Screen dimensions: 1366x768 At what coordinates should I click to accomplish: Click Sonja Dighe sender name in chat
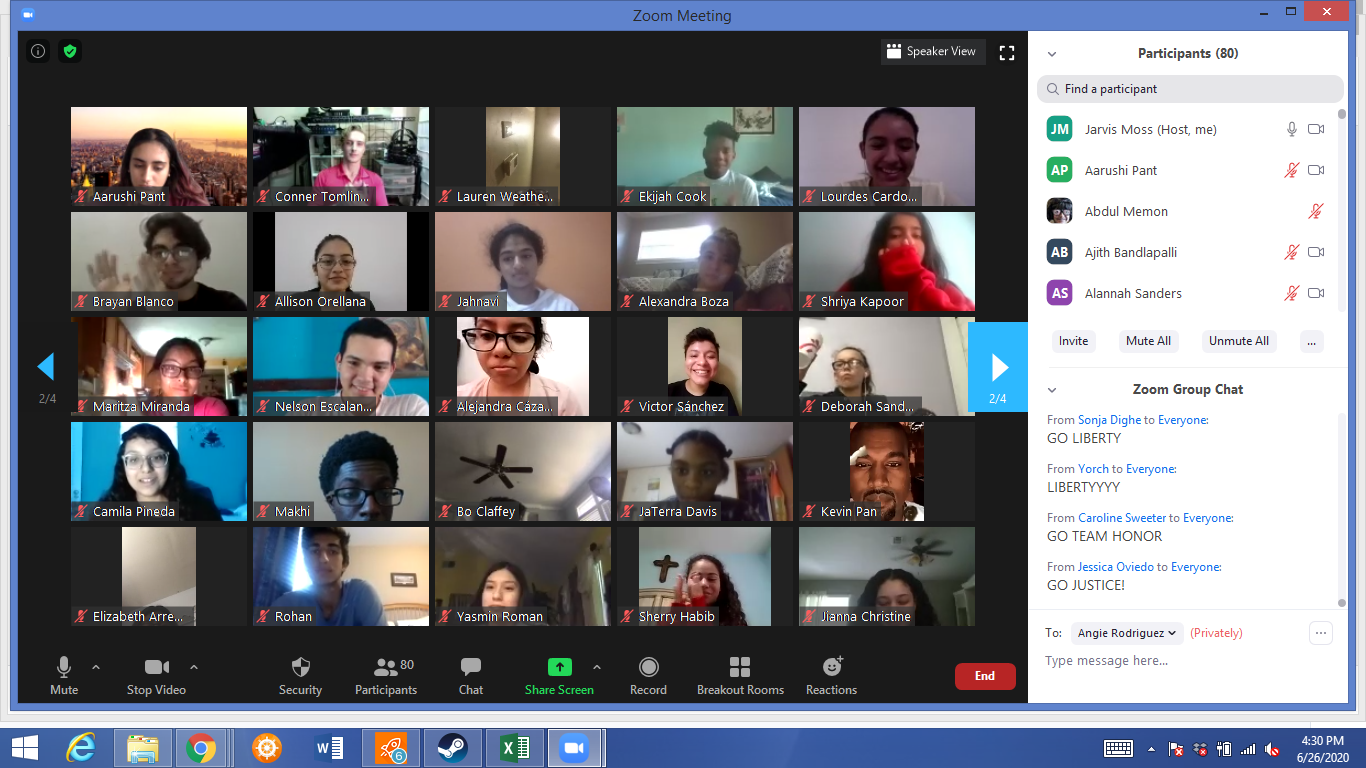coord(1109,420)
